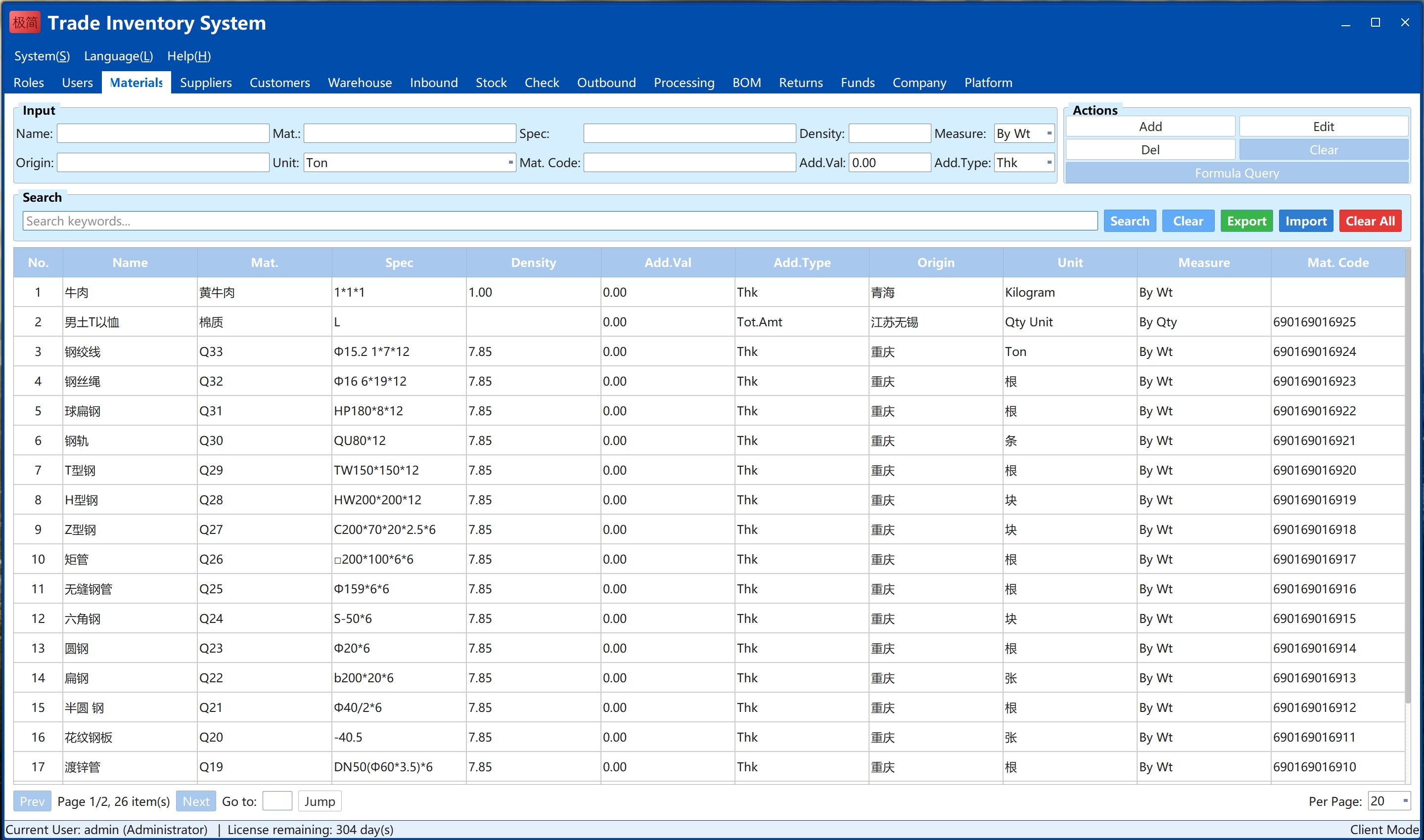Click the red Clear All button
Image resolution: width=1424 pixels, height=840 pixels.
click(x=1370, y=221)
